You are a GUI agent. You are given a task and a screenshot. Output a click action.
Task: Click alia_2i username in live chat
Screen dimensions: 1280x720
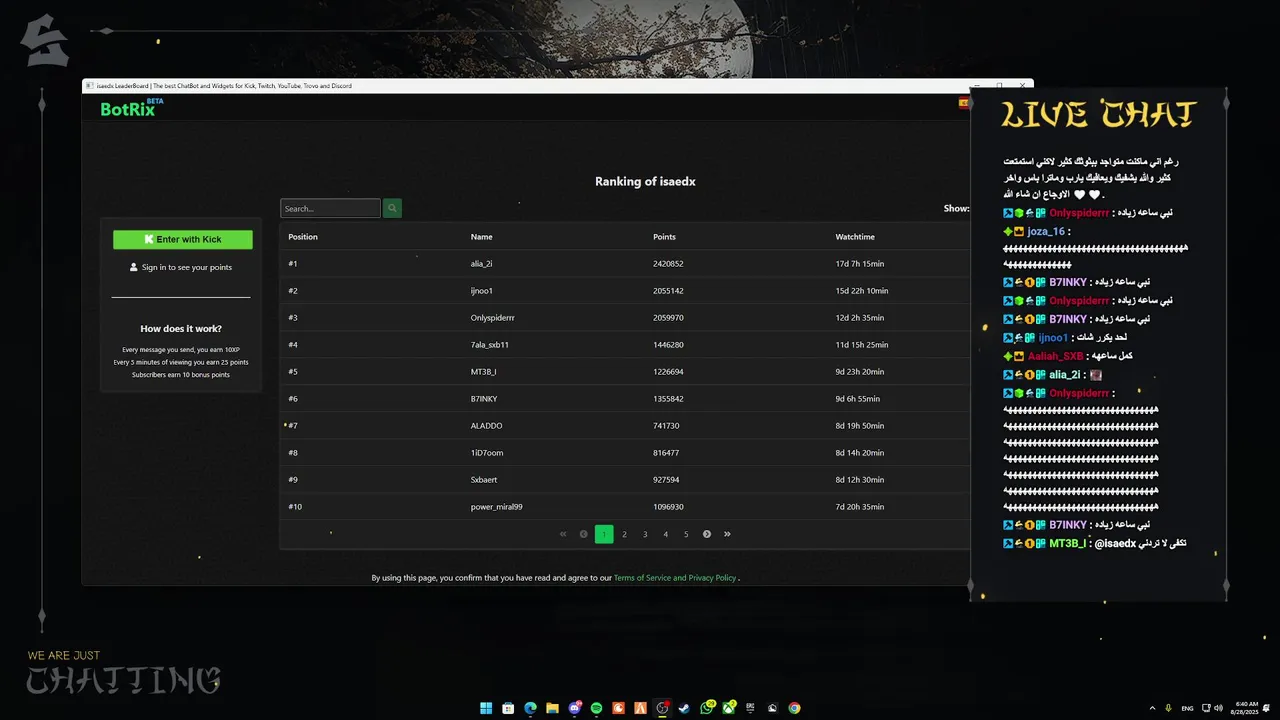(1065, 375)
